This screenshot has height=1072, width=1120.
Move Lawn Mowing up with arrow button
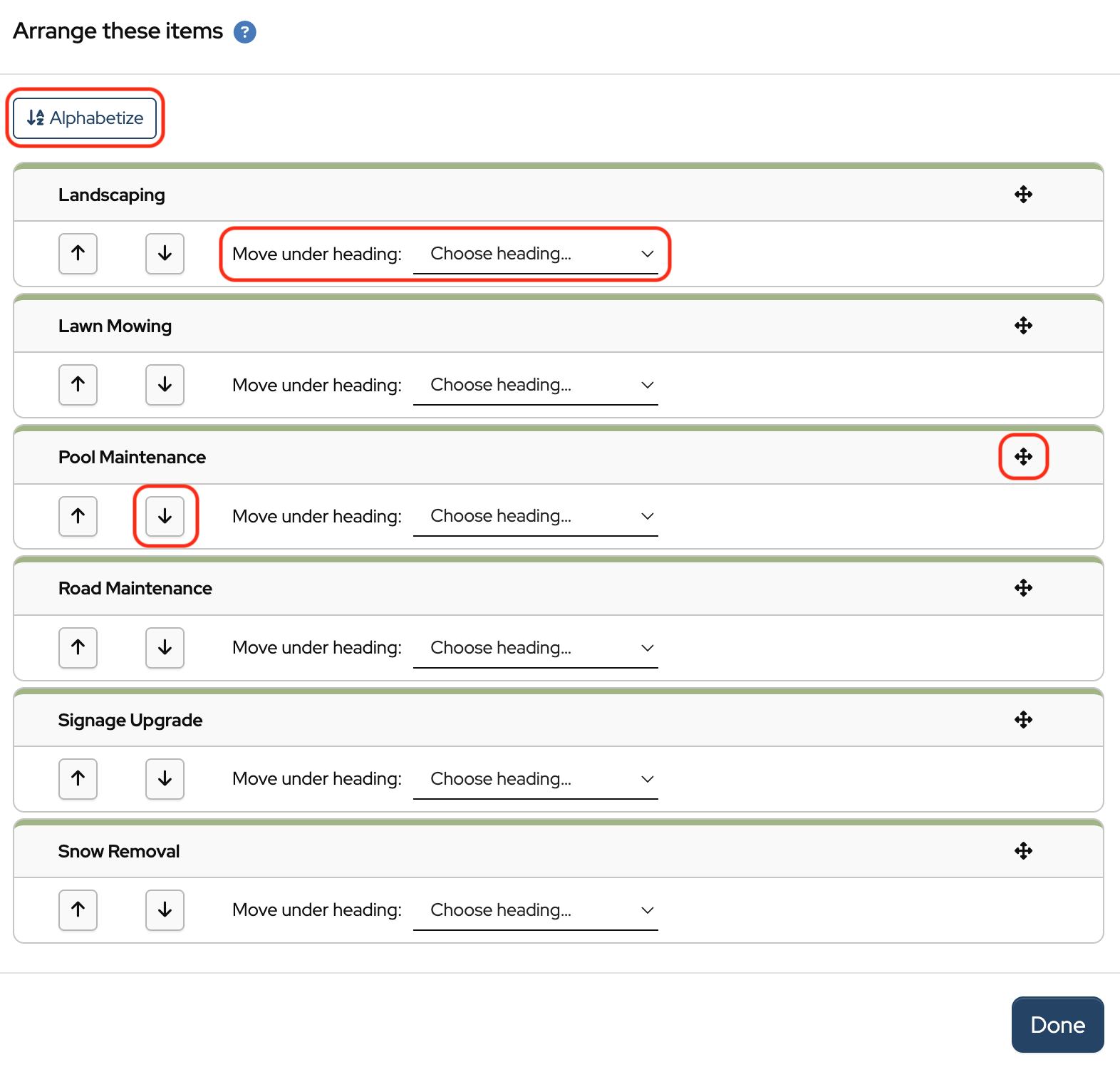(x=78, y=385)
